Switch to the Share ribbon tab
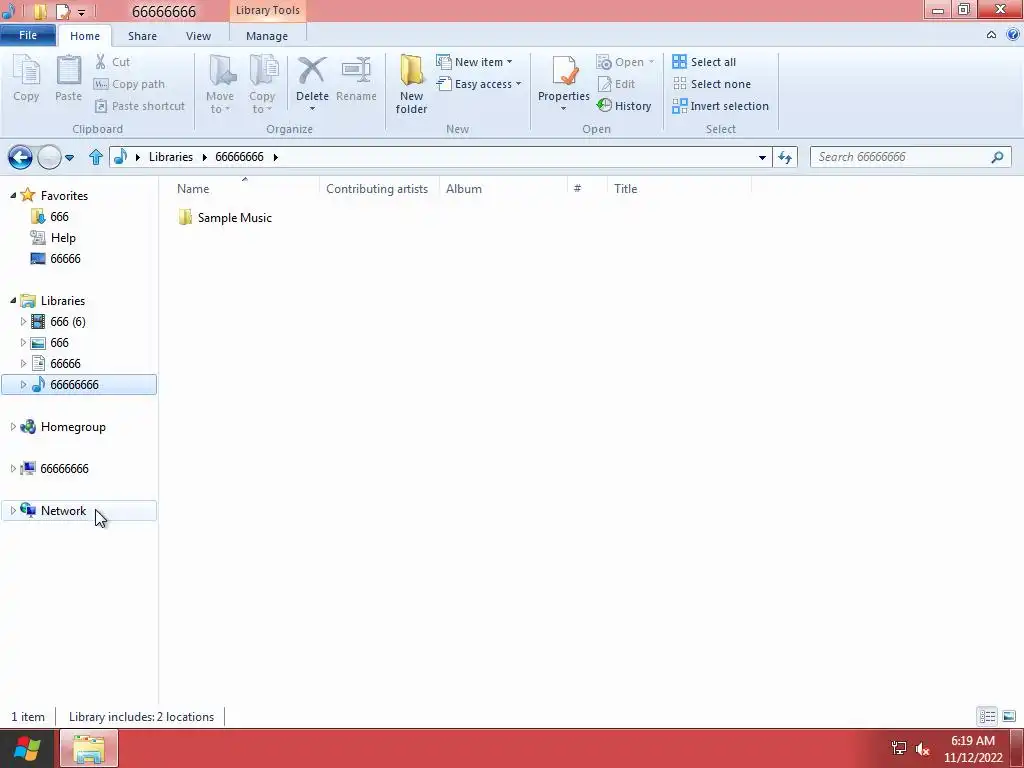1024x768 pixels. 142,36
